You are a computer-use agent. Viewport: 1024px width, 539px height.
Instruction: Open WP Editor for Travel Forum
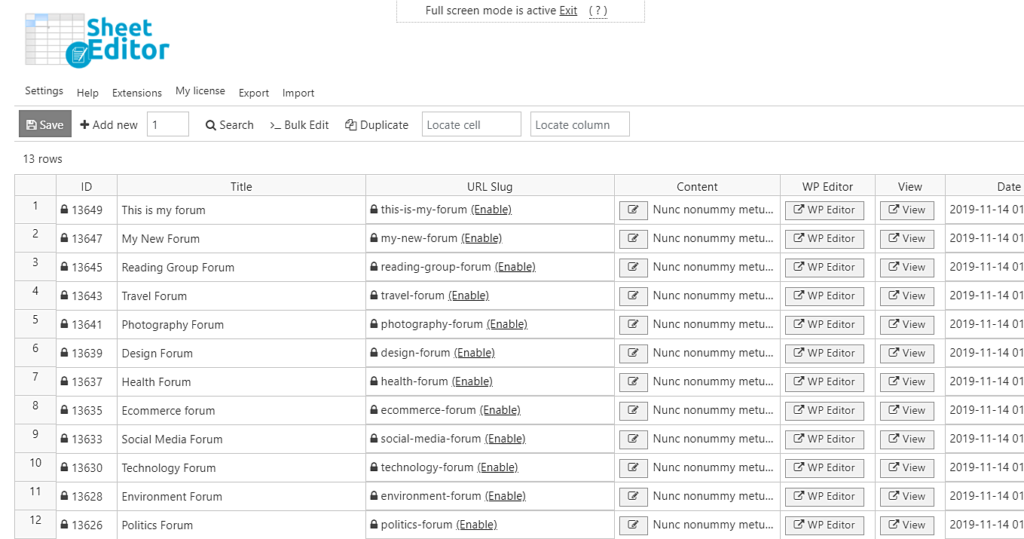click(824, 296)
